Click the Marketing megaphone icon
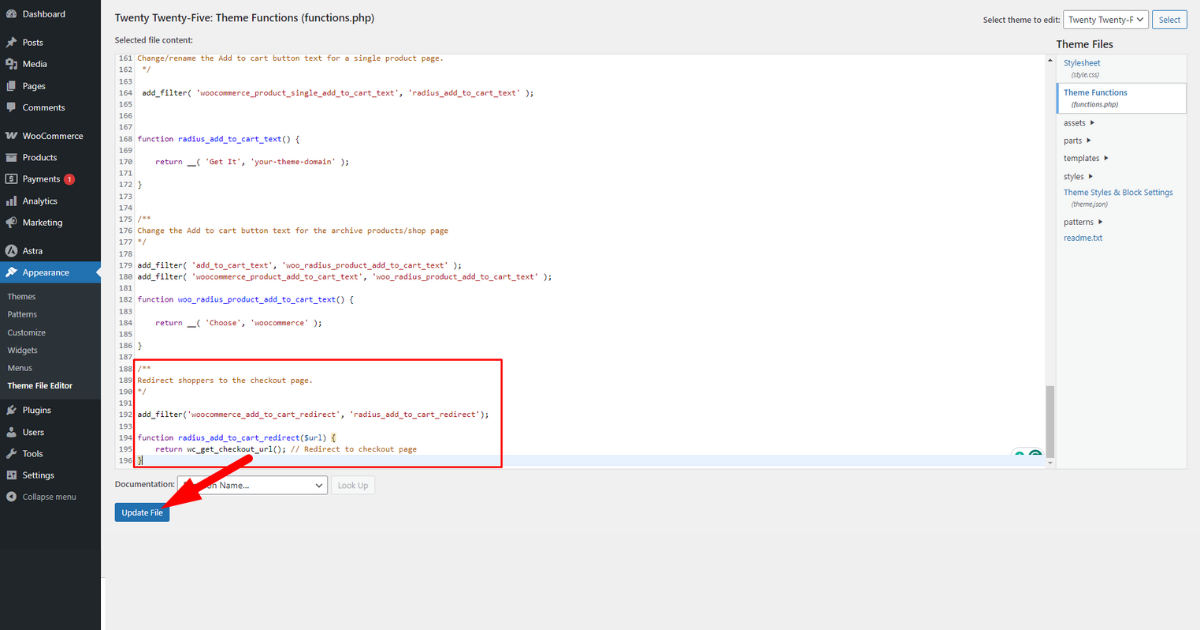Screen dimensions: 1200x630 (11, 223)
